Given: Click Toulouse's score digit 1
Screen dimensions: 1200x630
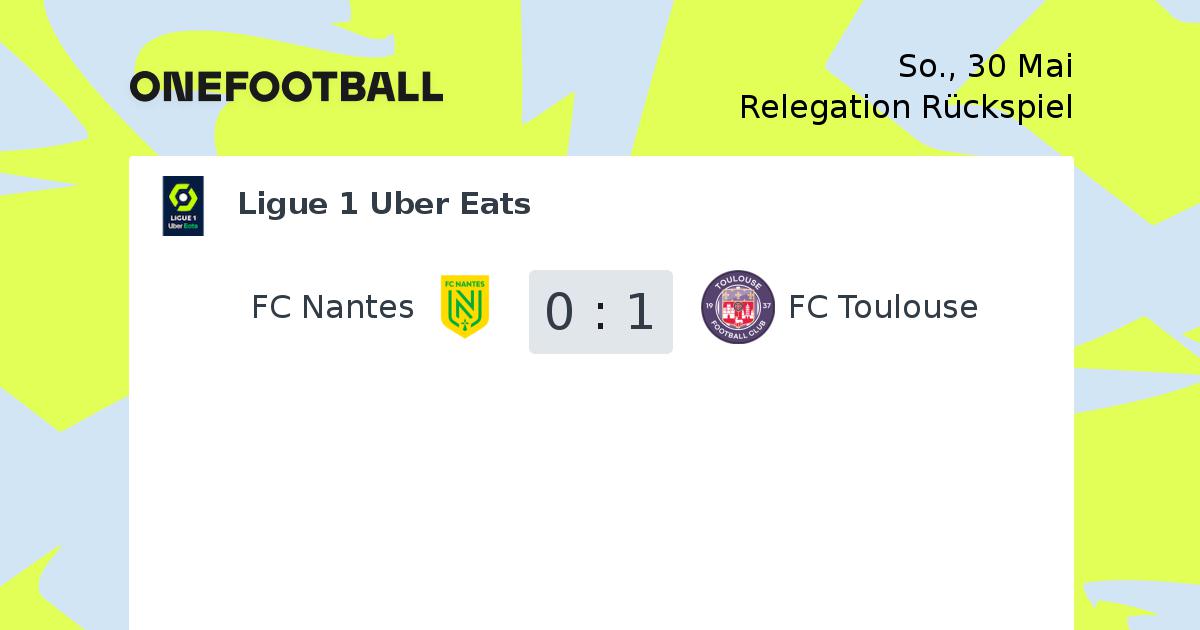Looking at the screenshot, I should 640,312.
